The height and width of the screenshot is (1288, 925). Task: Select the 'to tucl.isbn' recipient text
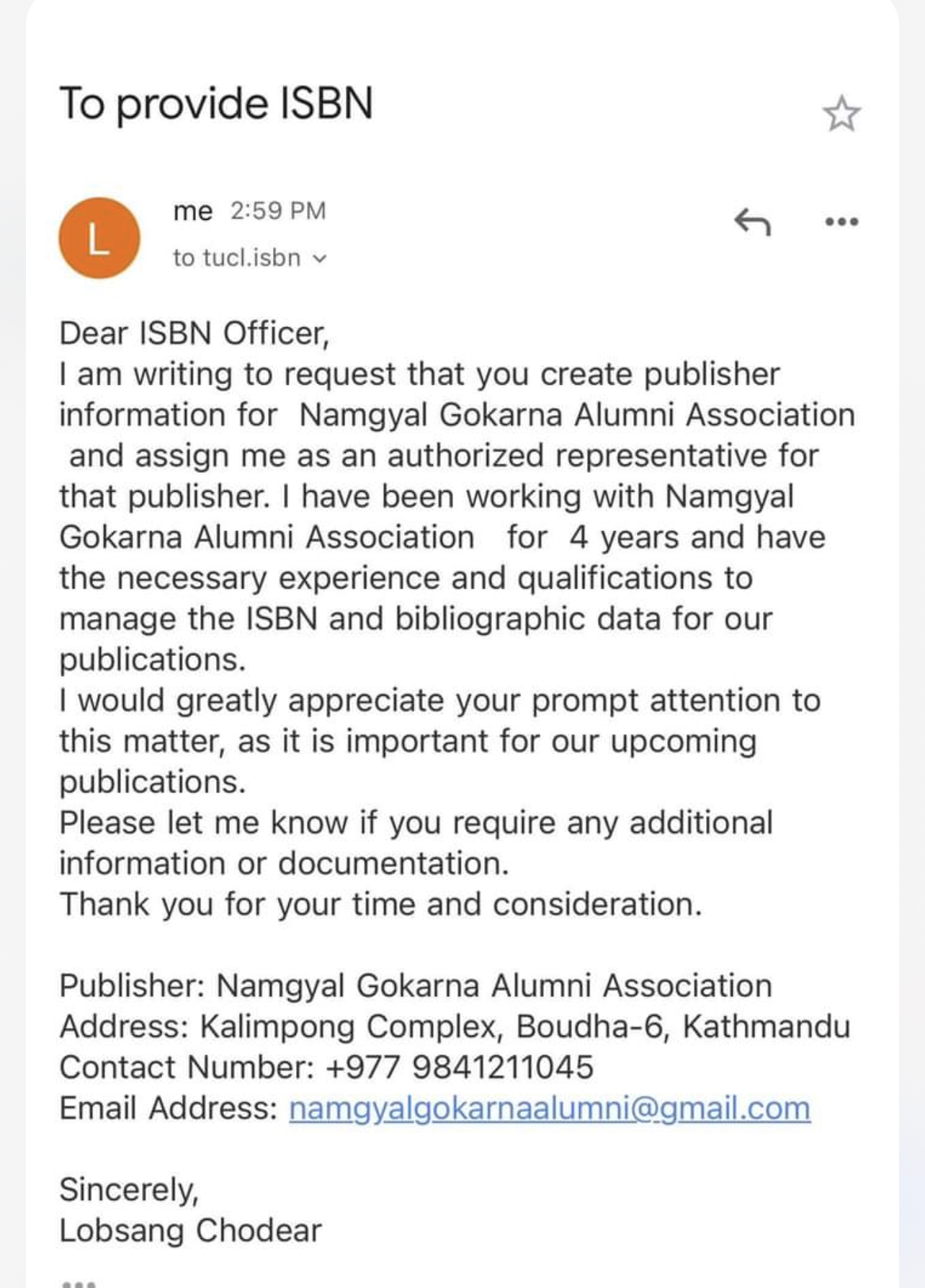coord(236,257)
